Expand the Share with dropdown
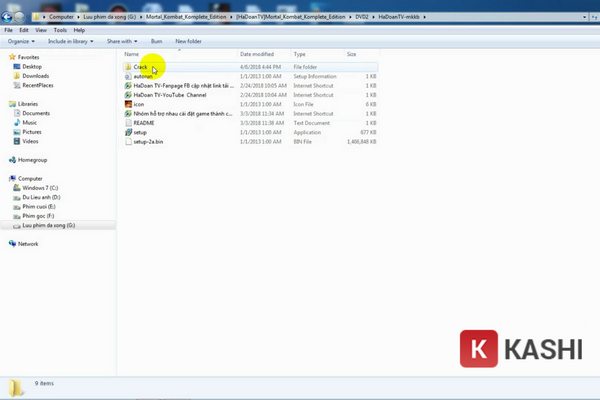 click(x=122, y=41)
